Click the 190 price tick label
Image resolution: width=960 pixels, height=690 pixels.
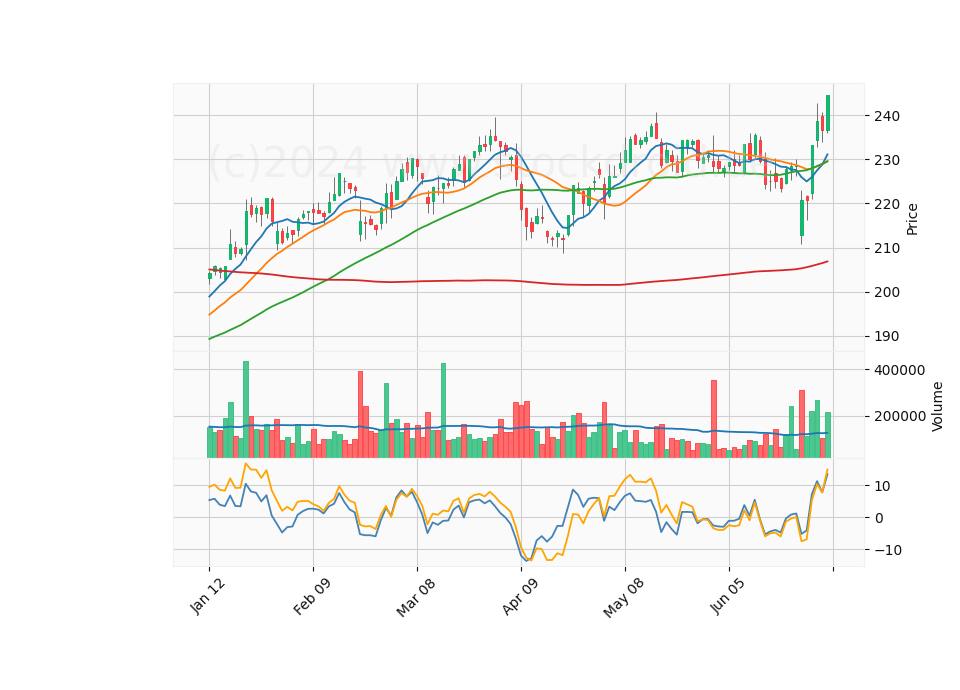(x=888, y=336)
